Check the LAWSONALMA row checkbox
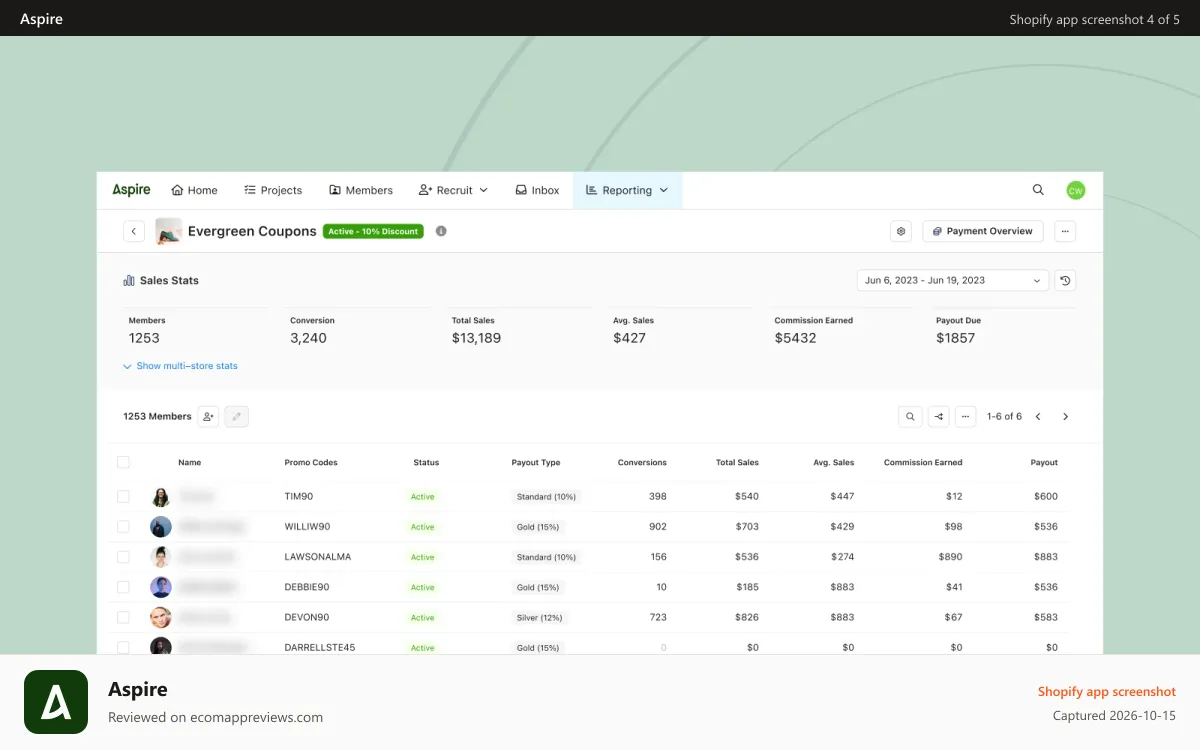1200x750 pixels. 123,556
